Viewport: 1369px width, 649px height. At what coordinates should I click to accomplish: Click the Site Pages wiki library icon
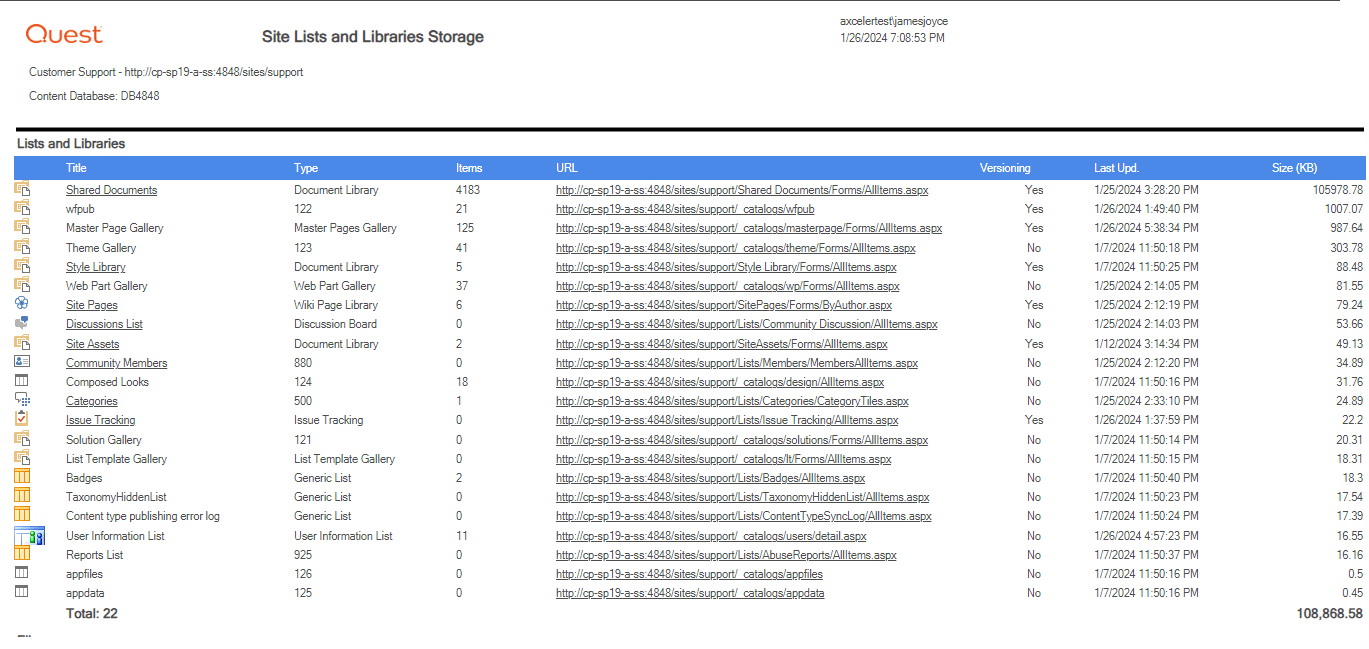tap(21, 304)
